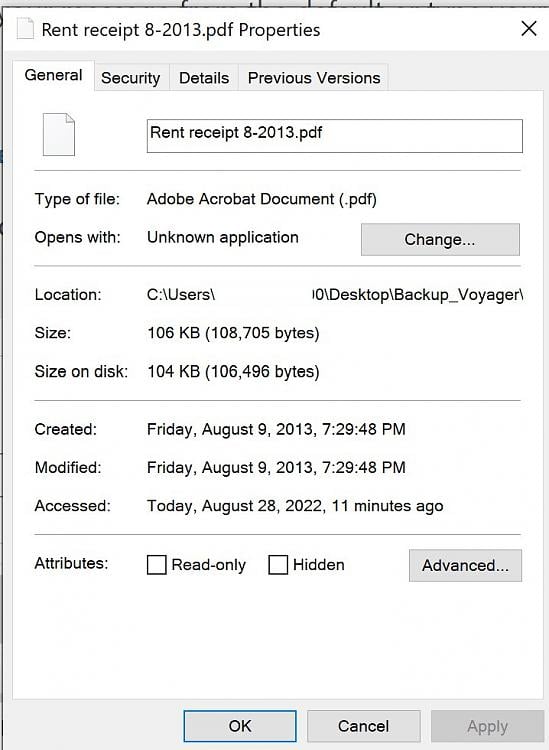Click the Apply button
This screenshot has width=549, height=750.
pos(487,726)
